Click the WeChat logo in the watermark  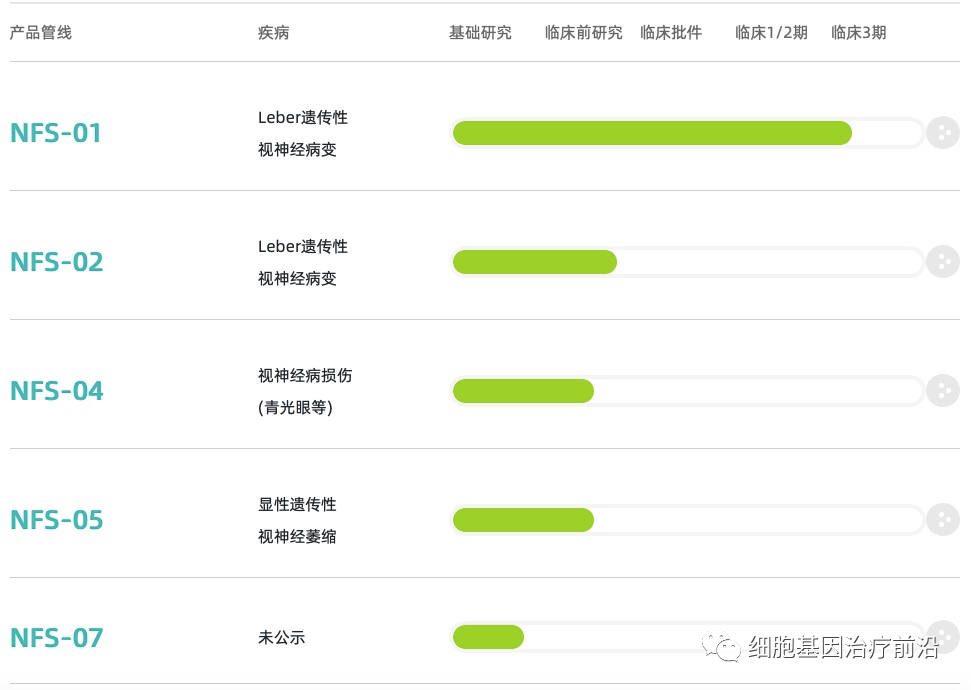(722, 646)
